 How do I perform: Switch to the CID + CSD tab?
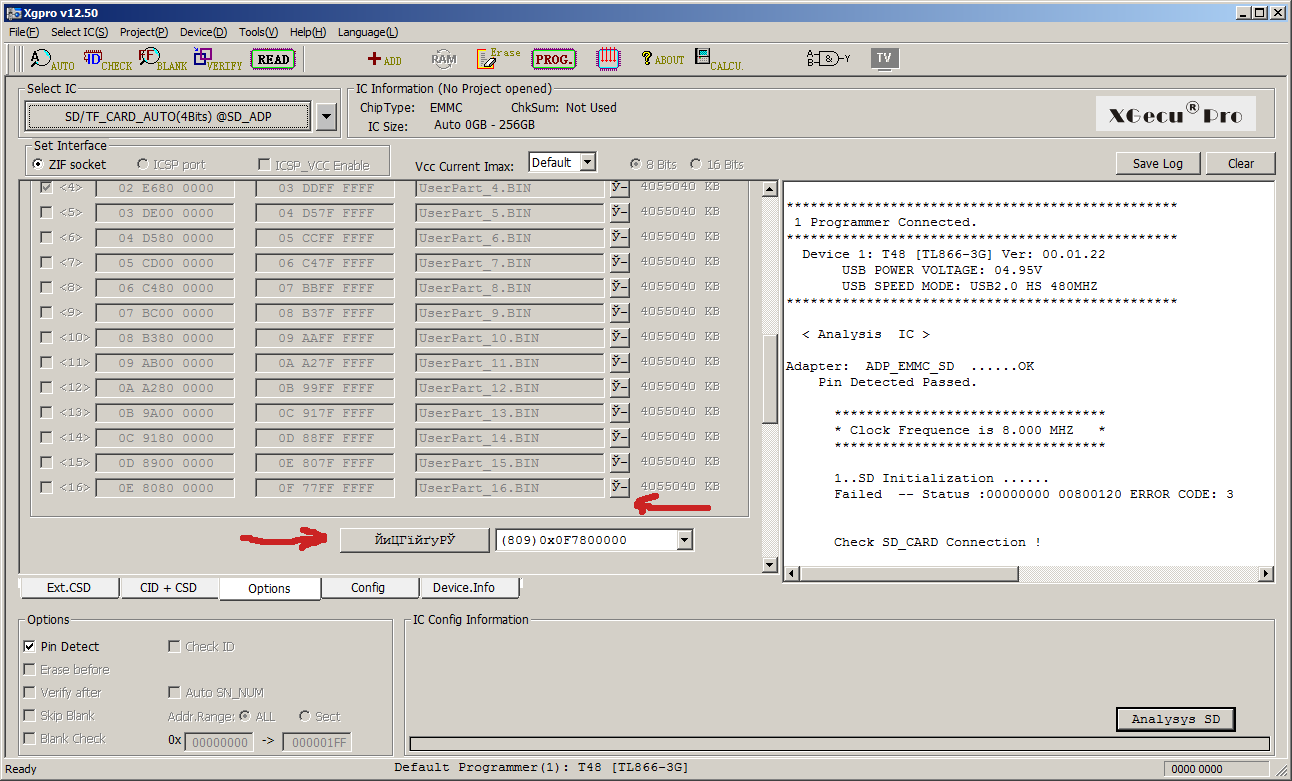point(169,588)
